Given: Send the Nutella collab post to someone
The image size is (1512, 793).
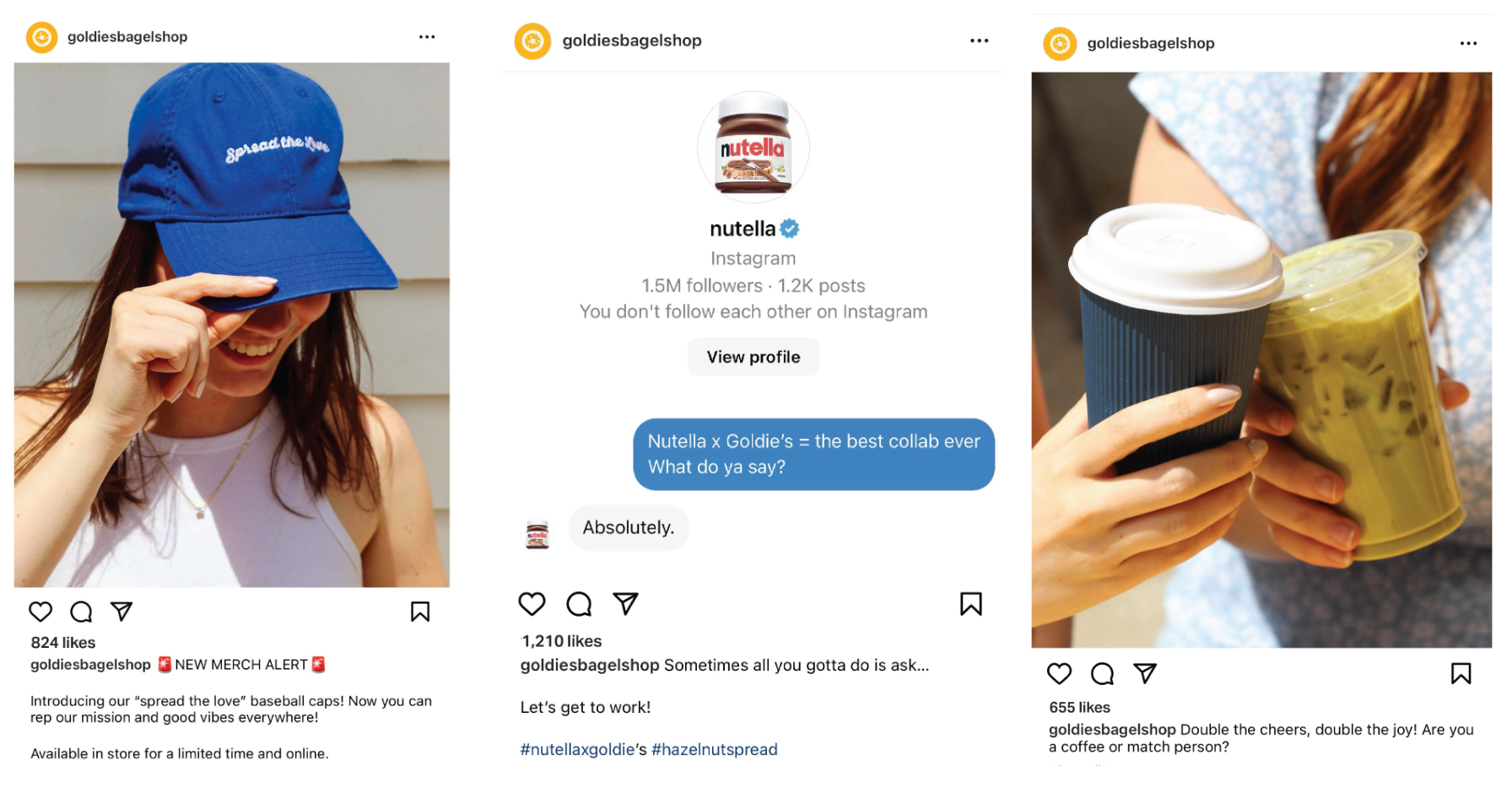Looking at the screenshot, I should click(x=625, y=603).
